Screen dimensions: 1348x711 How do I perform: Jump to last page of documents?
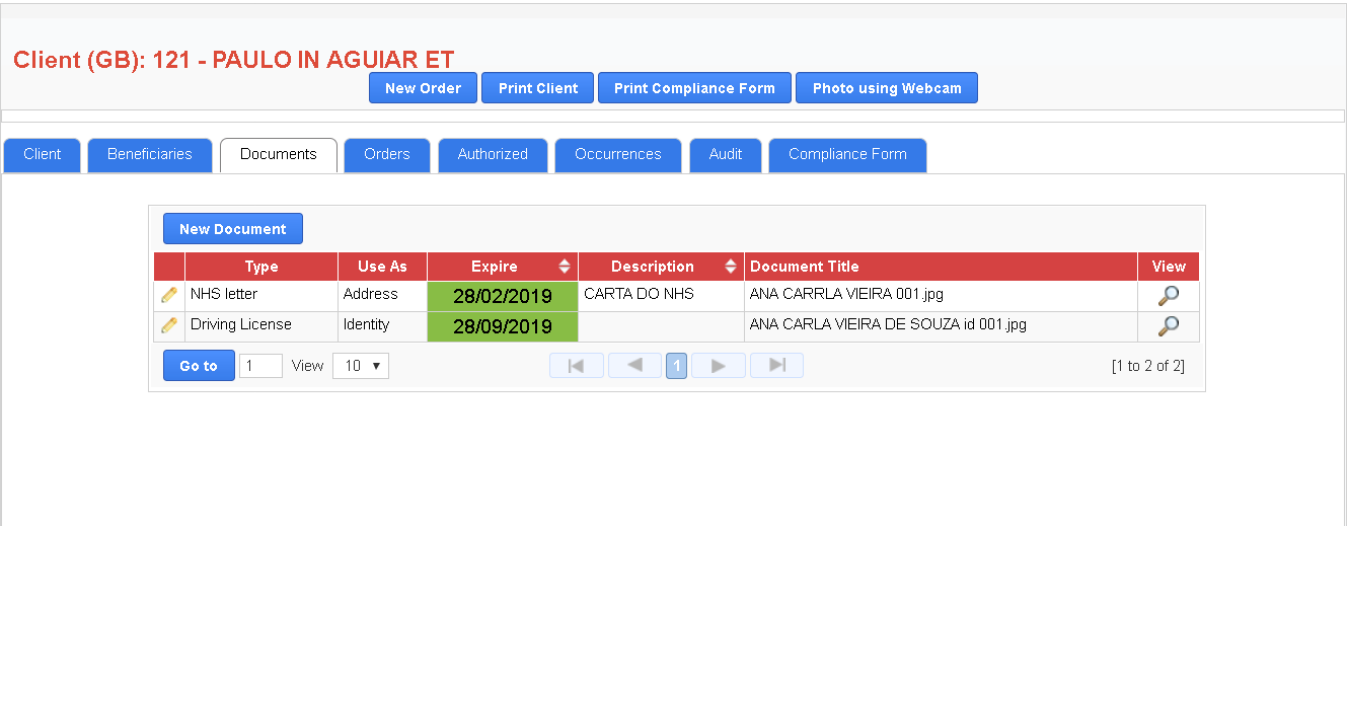[x=776, y=366]
